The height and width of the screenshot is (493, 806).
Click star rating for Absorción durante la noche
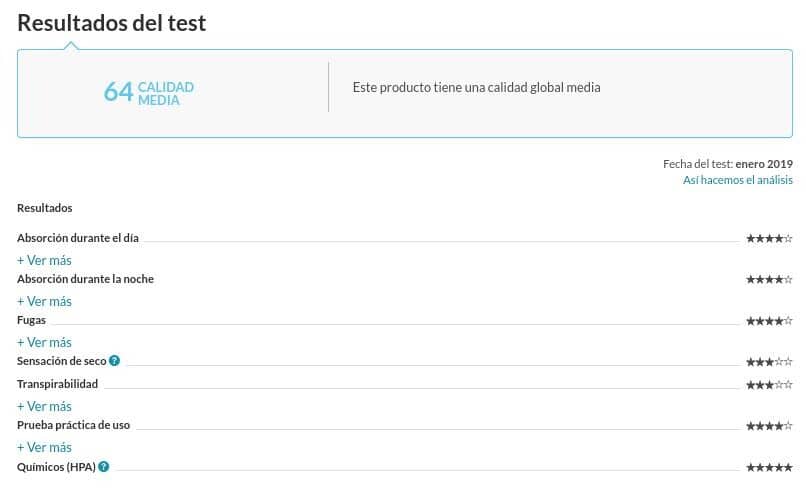(x=770, y=280)
